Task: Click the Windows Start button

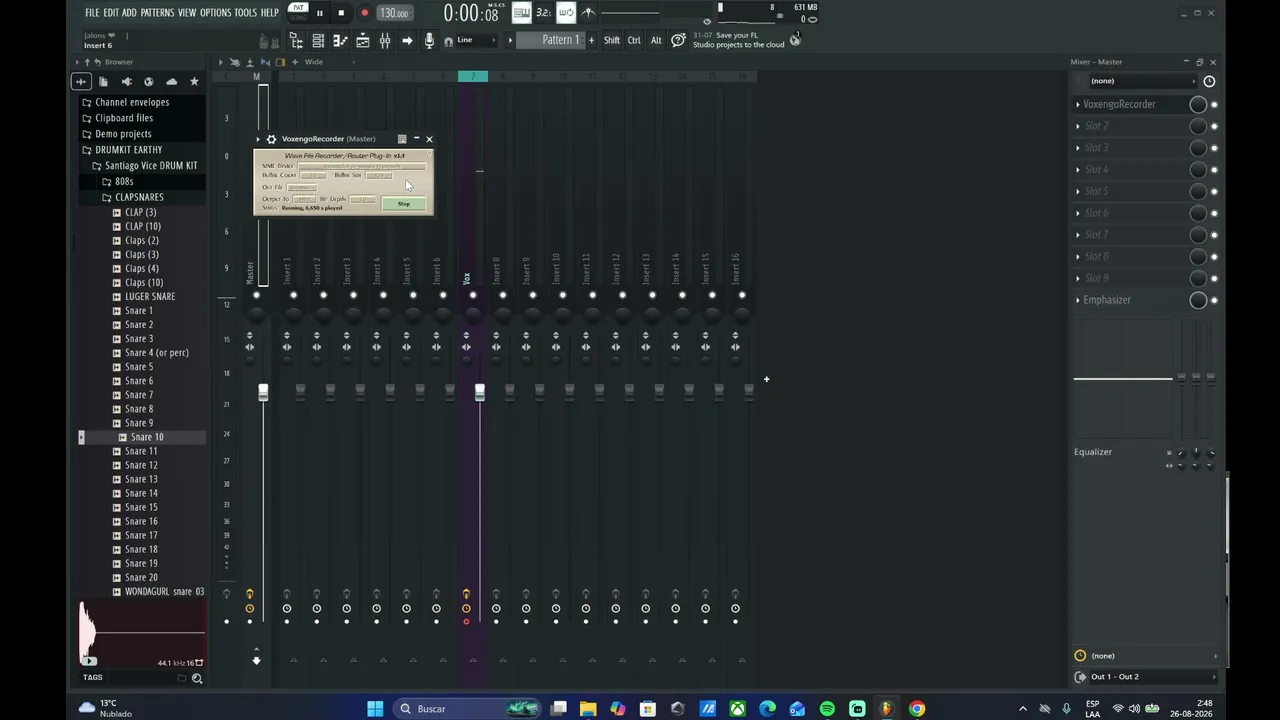Action: tap(375, 709)
